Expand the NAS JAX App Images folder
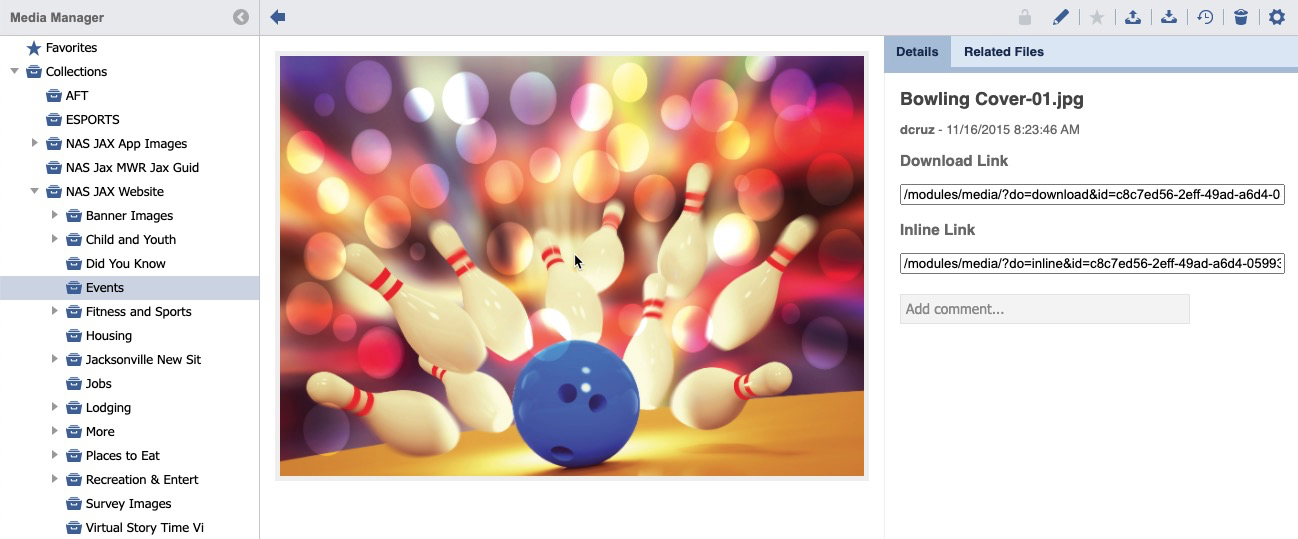Screen dimensions: 1298x539 pos(35,144)
